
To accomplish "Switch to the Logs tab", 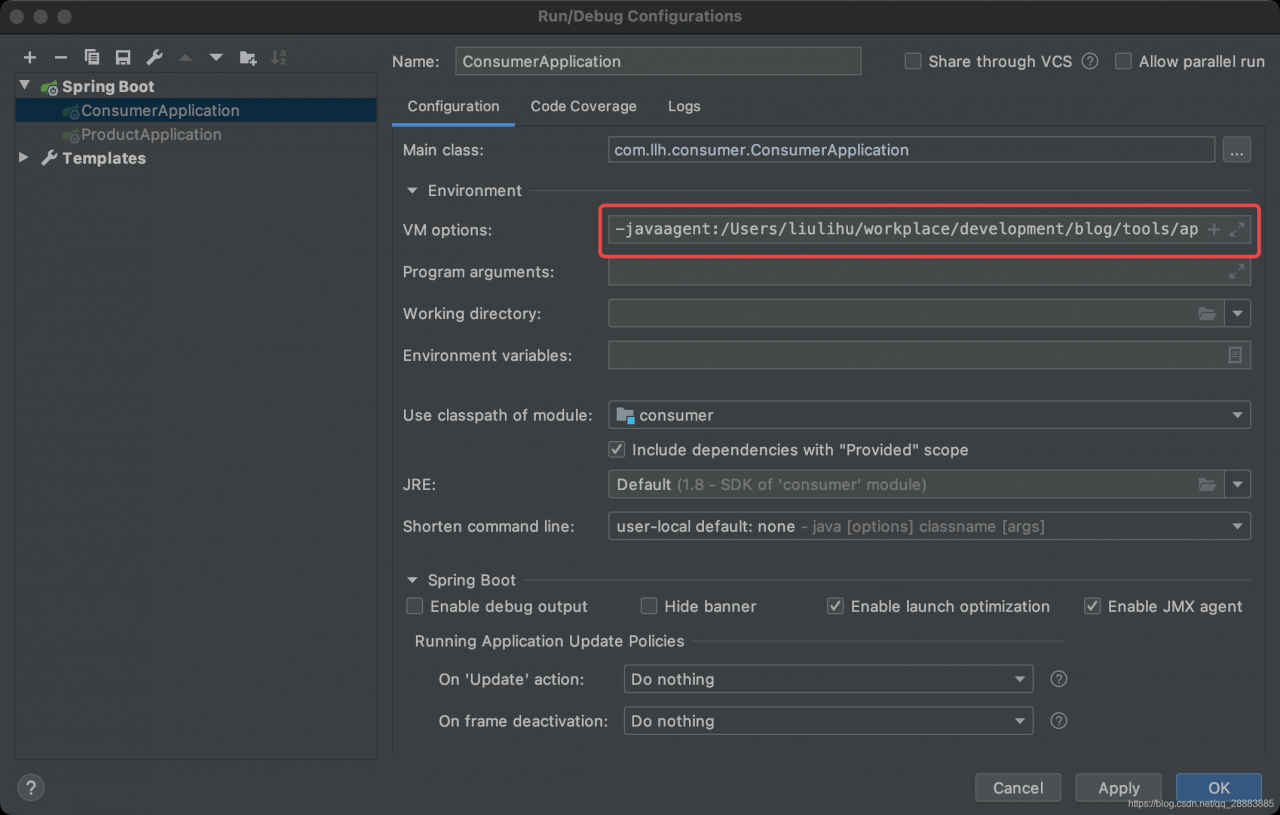I will pyautogui.click(x=684, y=106).
